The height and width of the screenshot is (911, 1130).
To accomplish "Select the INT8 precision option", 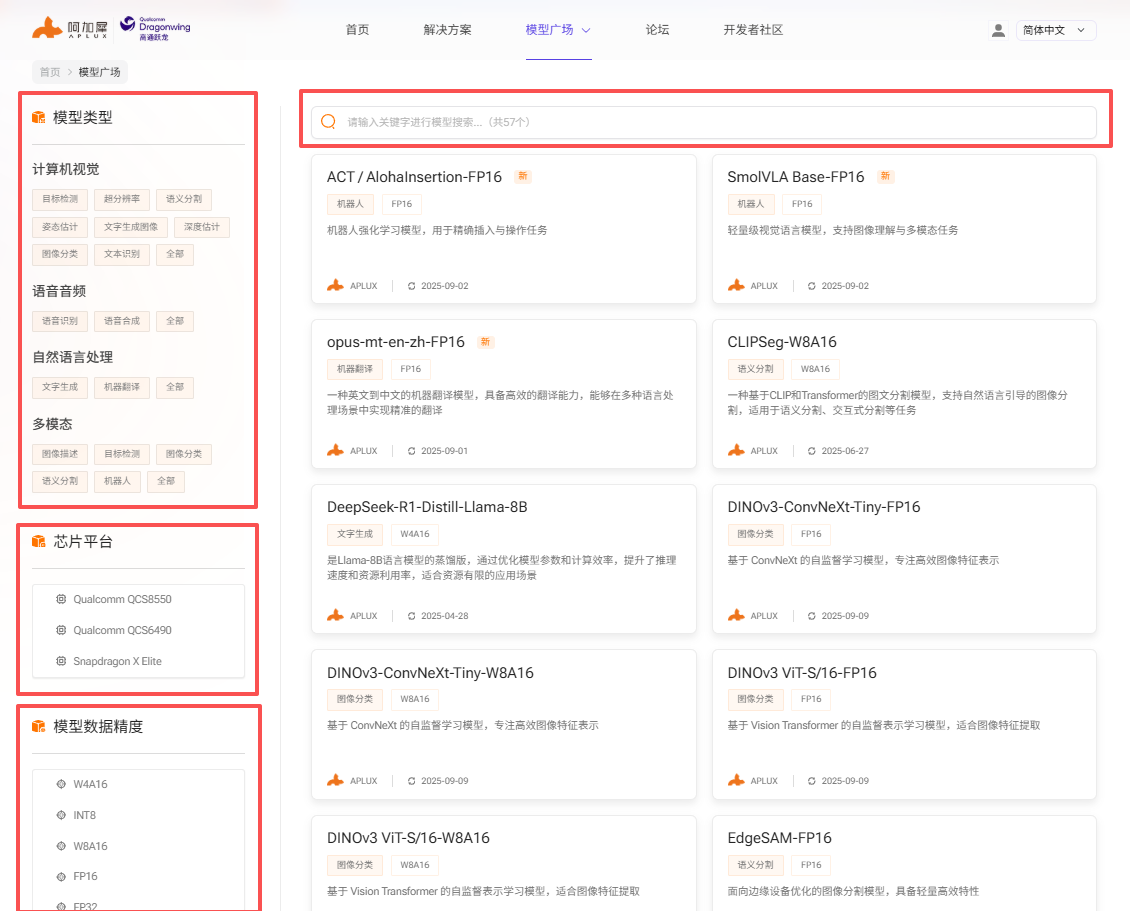I will (84, 815).
